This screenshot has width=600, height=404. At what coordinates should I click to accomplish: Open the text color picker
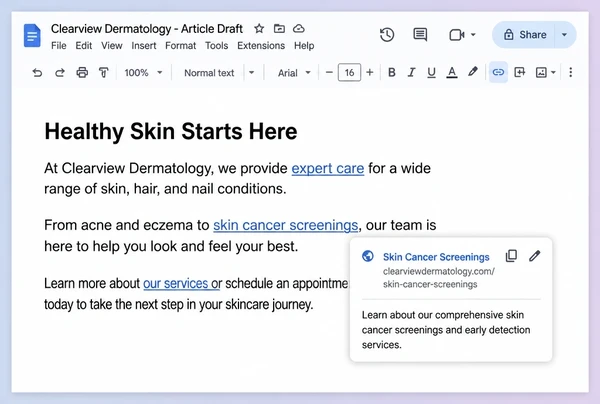click(x=452, y=72)
